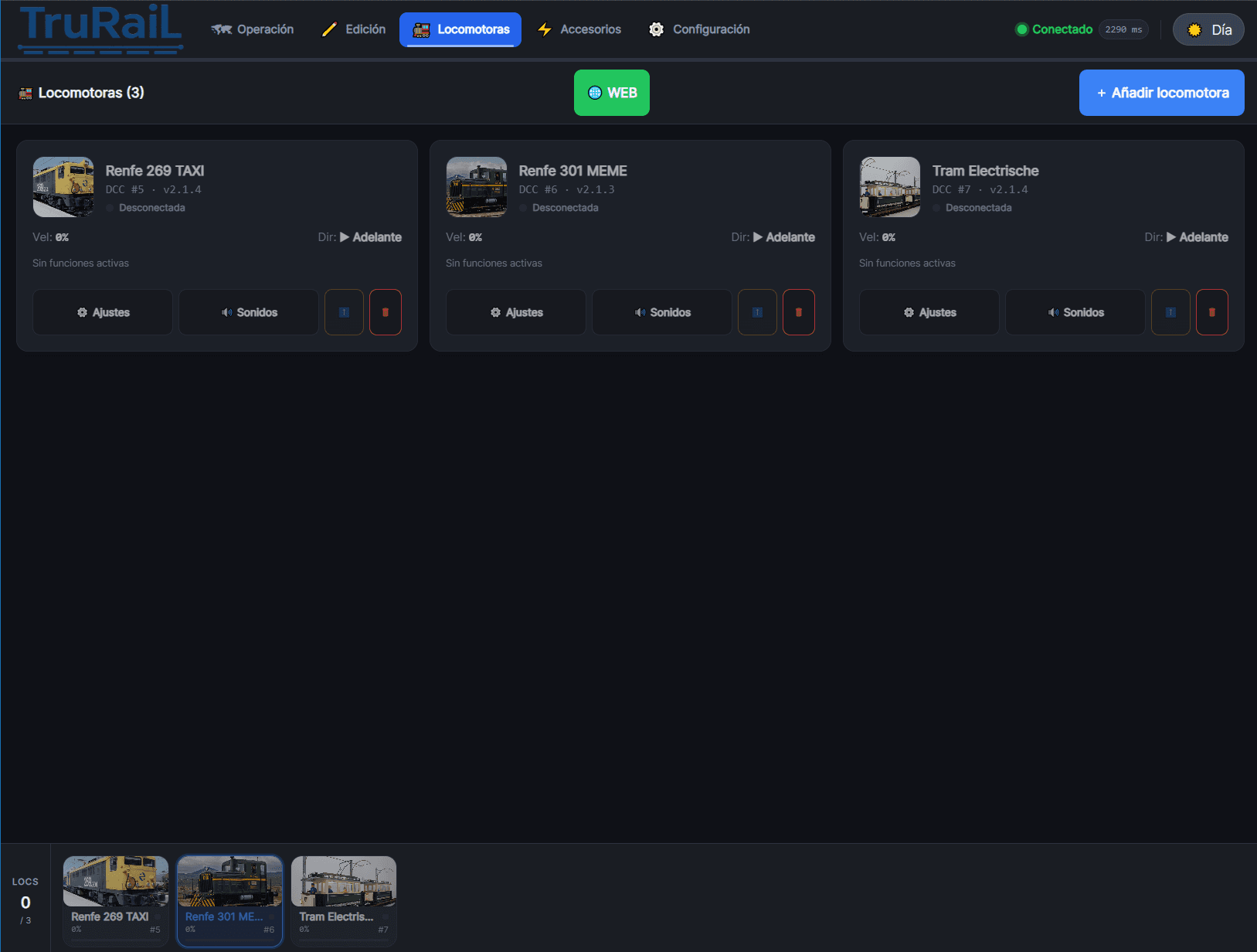Open Sonidos for Tram Electrische
1257x952 pixels.
pos(1075,312)
